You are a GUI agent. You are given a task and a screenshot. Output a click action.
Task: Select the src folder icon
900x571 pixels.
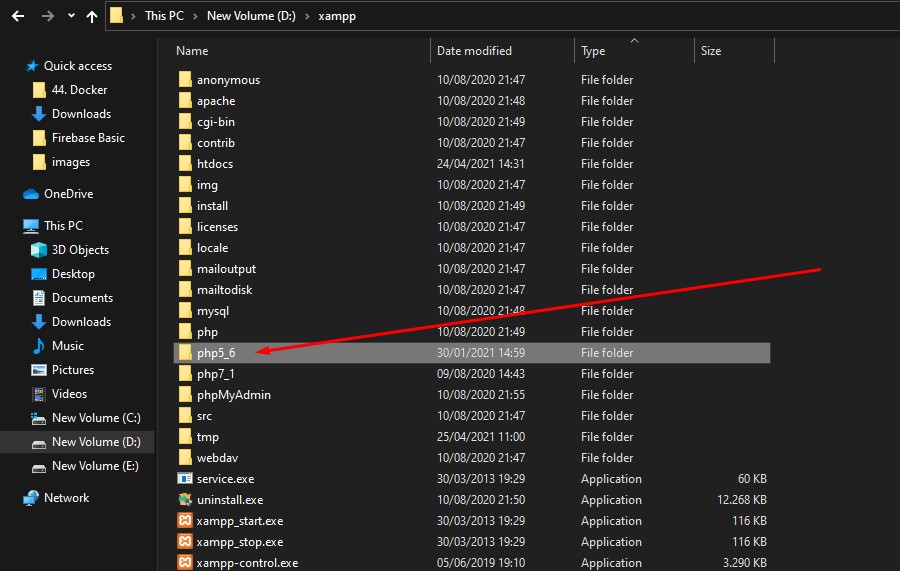[185, 415]
